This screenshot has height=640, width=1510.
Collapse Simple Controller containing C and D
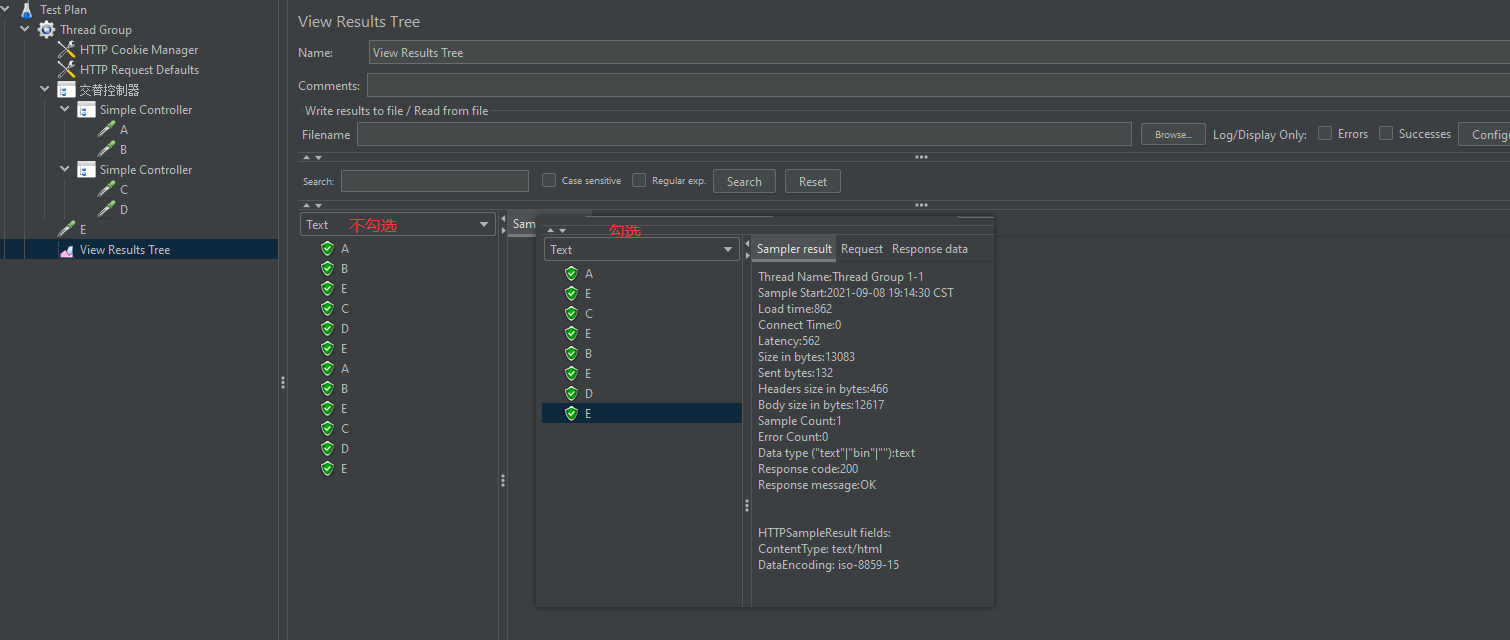65,169
